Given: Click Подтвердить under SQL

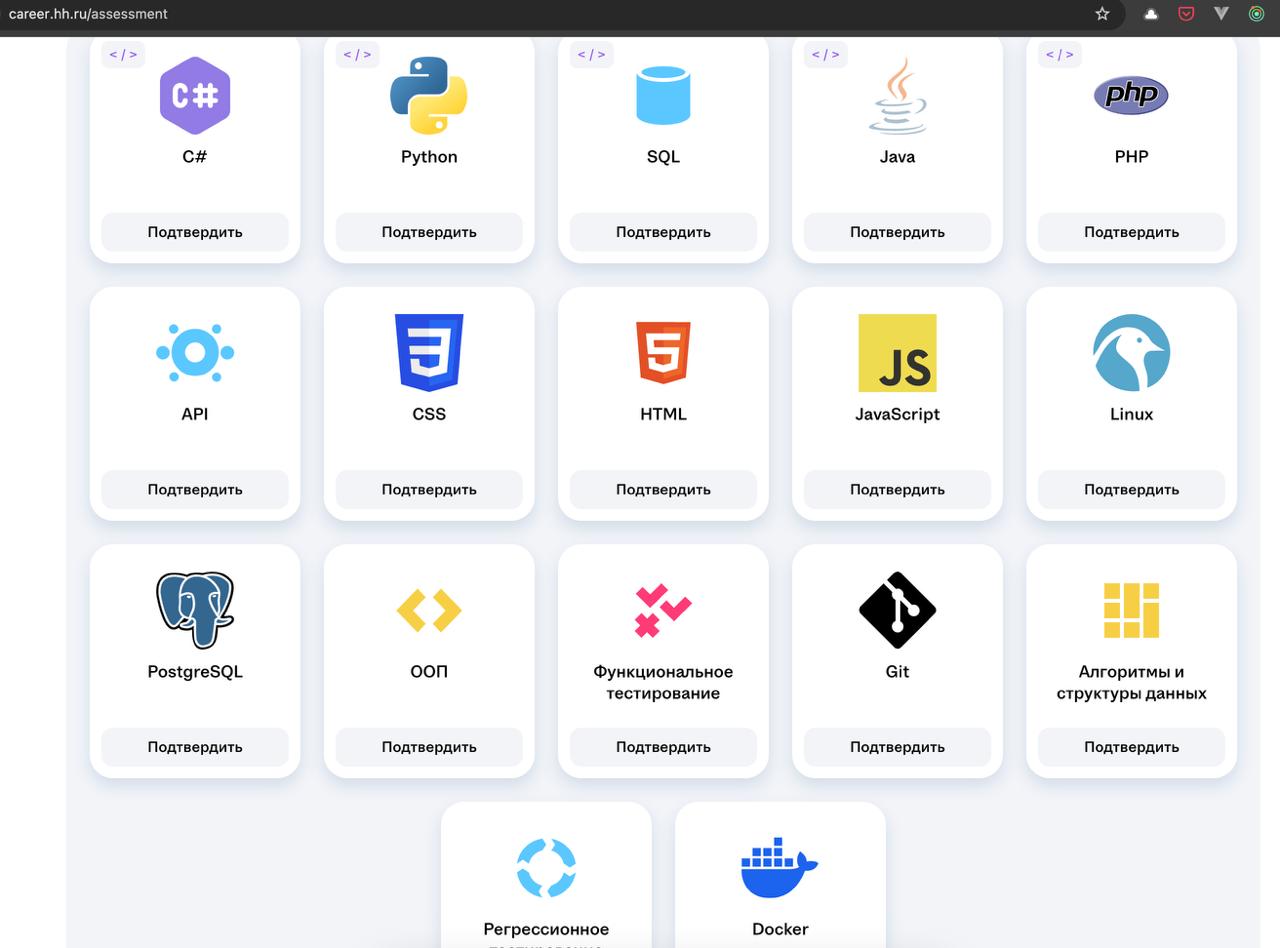Looking at the screenshot, I should point(663,232).
